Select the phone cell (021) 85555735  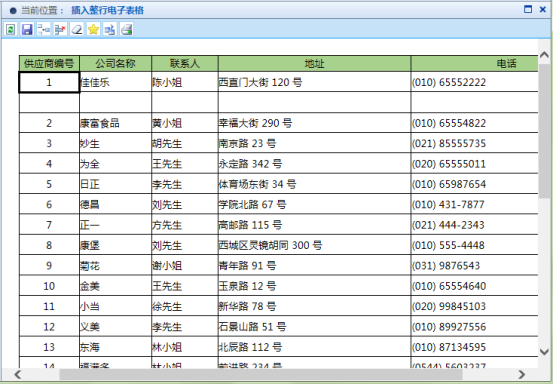coord(474,143)
